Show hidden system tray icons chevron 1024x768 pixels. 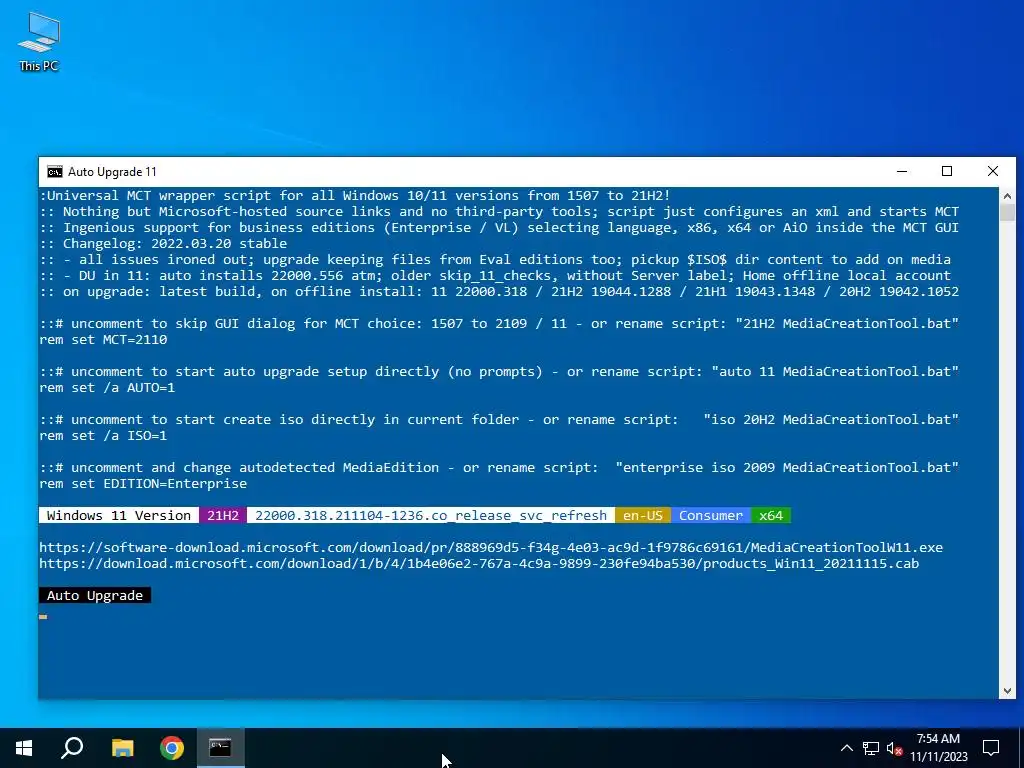pyautogui.click(x=846, y=748)
